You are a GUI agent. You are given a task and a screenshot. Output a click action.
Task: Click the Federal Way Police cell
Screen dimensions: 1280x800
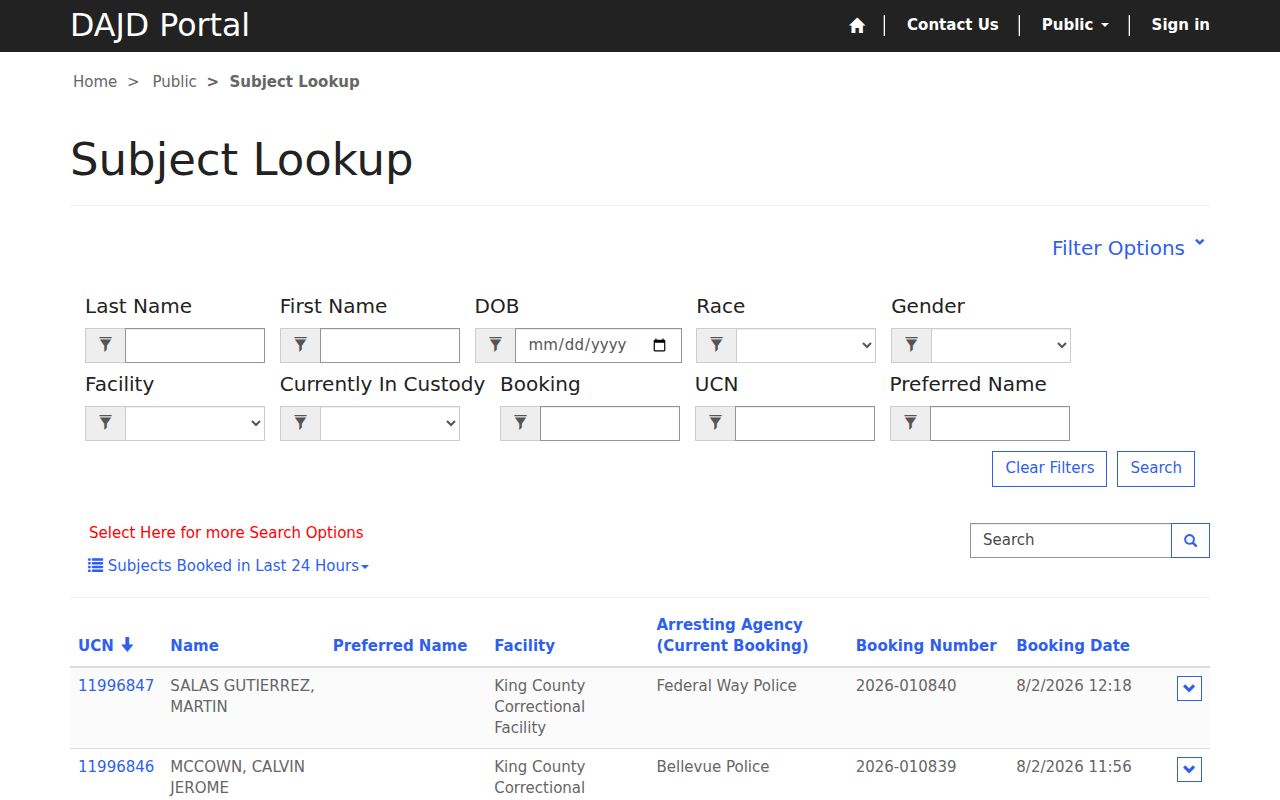tap(726, 686)
